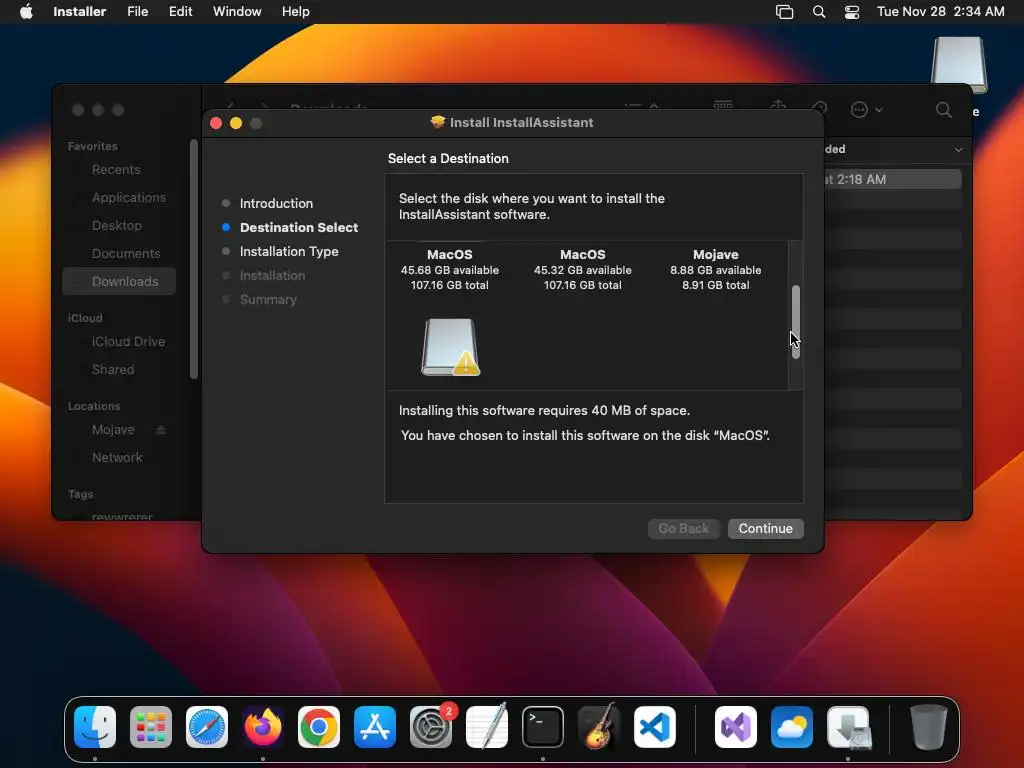1024x768 pixels.
Task: Launch Visual Studio Code from the Dock
Action: tap(655, 727)
